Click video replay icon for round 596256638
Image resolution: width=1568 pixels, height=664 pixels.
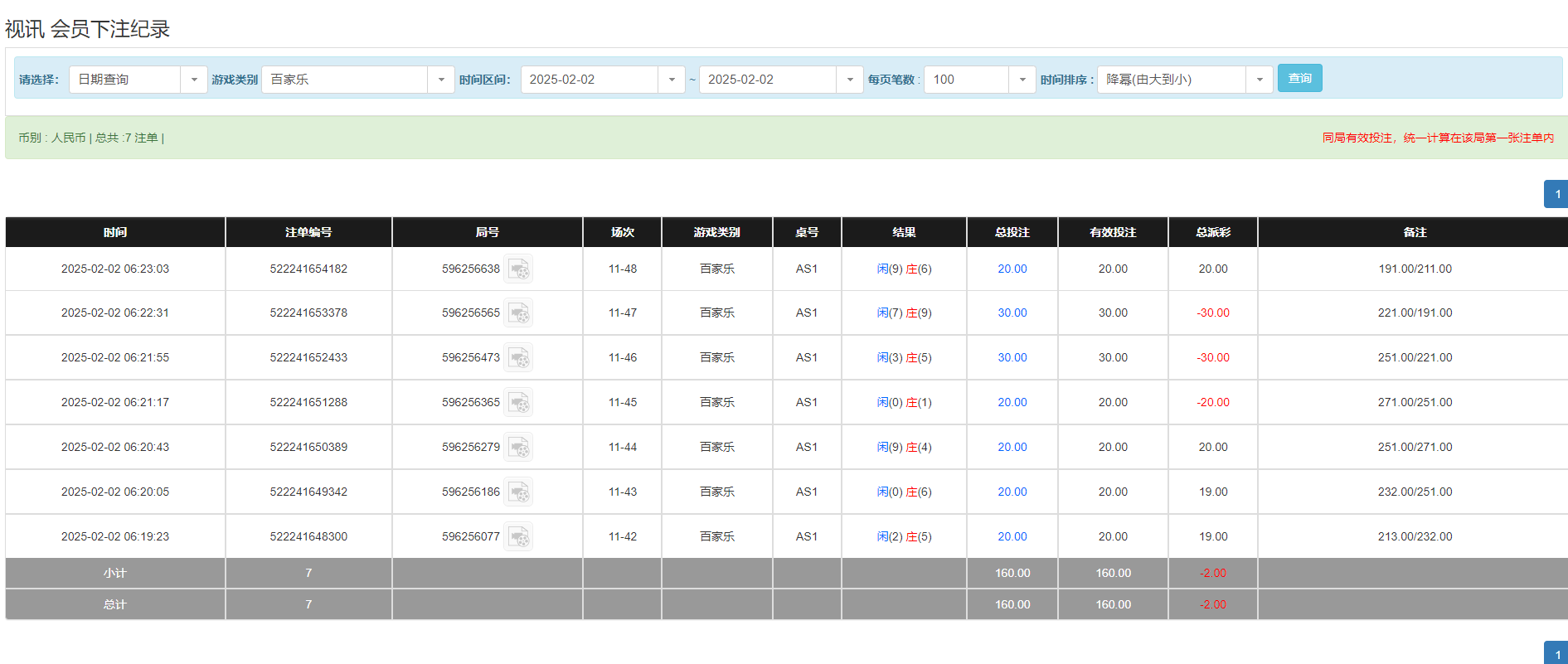pos(518,269)
